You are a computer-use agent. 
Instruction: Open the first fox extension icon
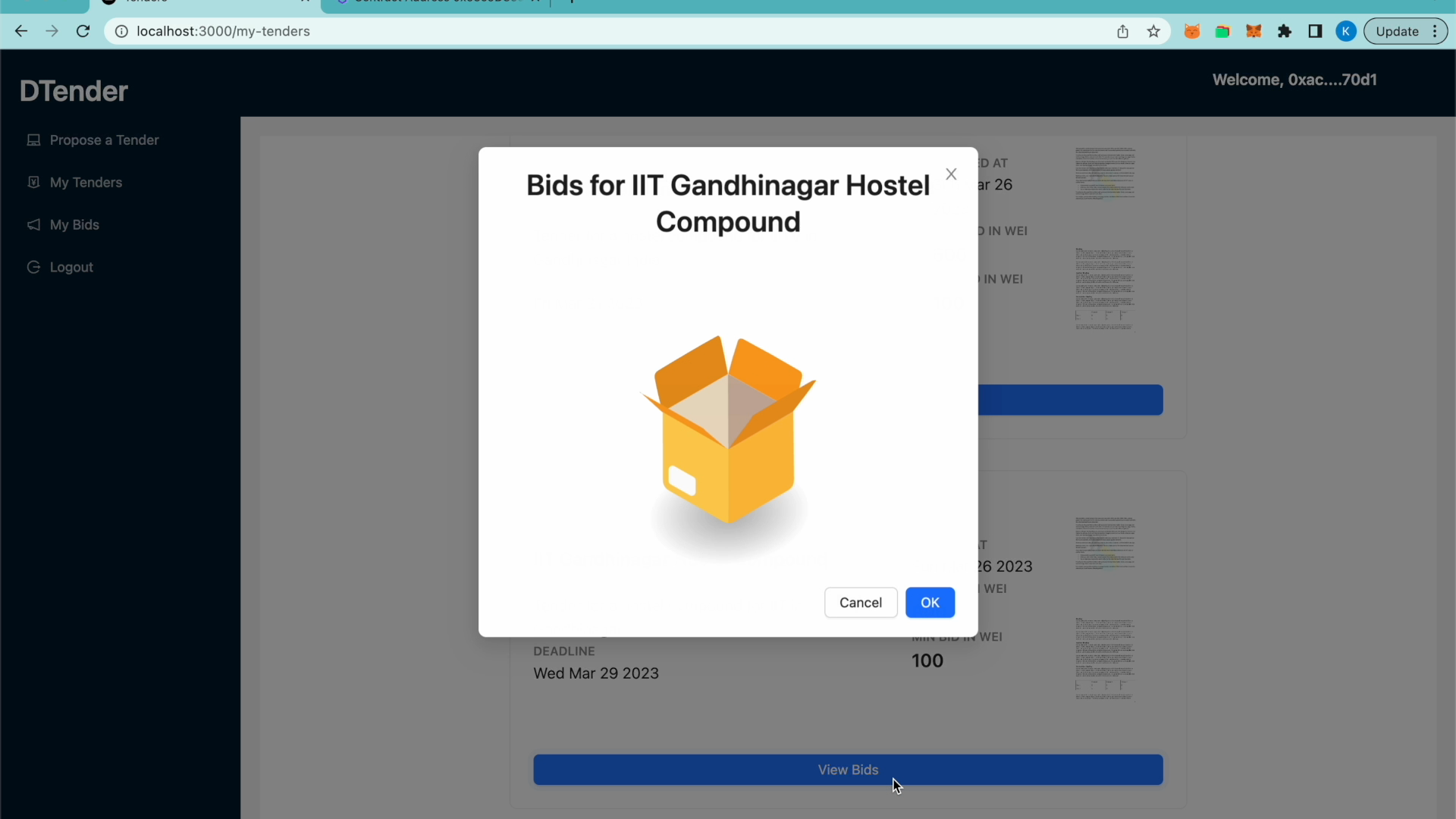click(1192, 31)
